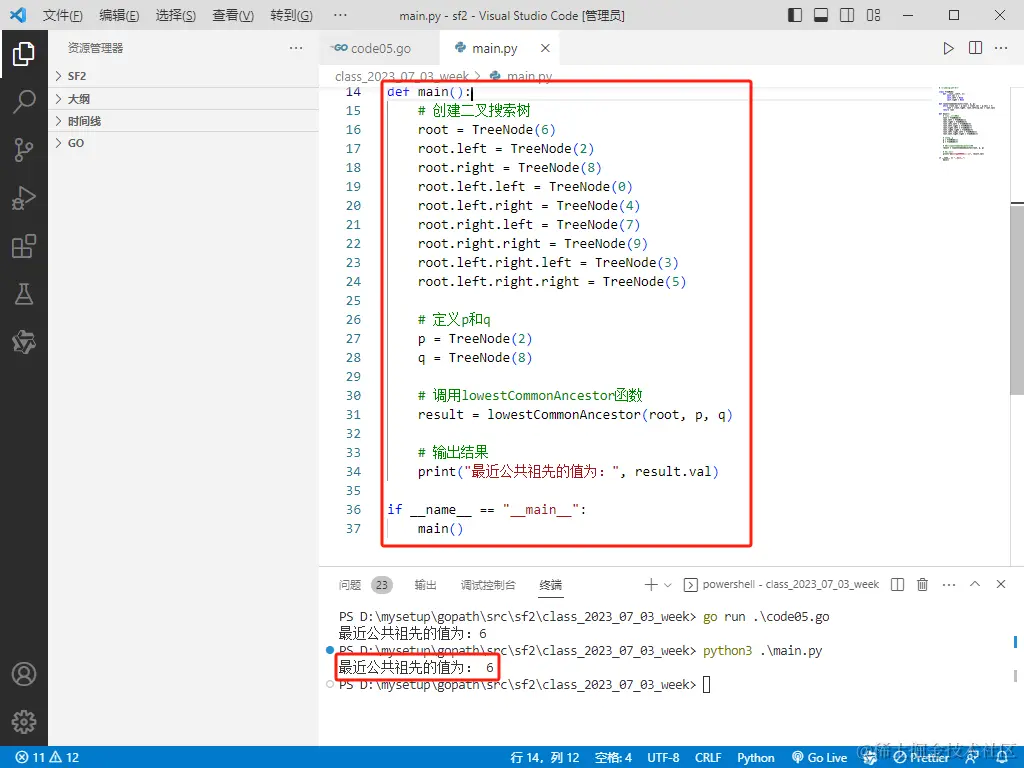Image resolution: width=1024 pixels, height=768 pixels.
Task: Split the editor to the right
Action: click(975, 48)
